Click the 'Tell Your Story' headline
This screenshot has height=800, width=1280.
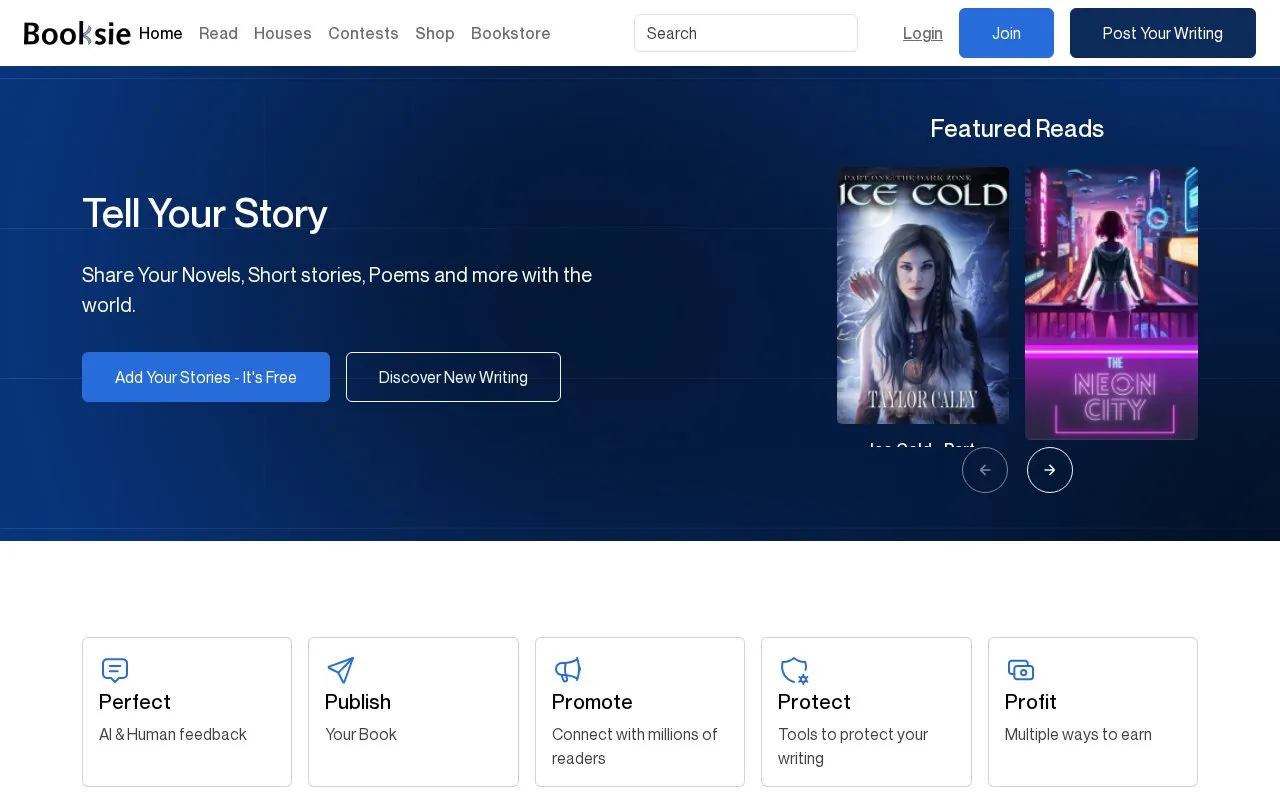click(205, 213)
